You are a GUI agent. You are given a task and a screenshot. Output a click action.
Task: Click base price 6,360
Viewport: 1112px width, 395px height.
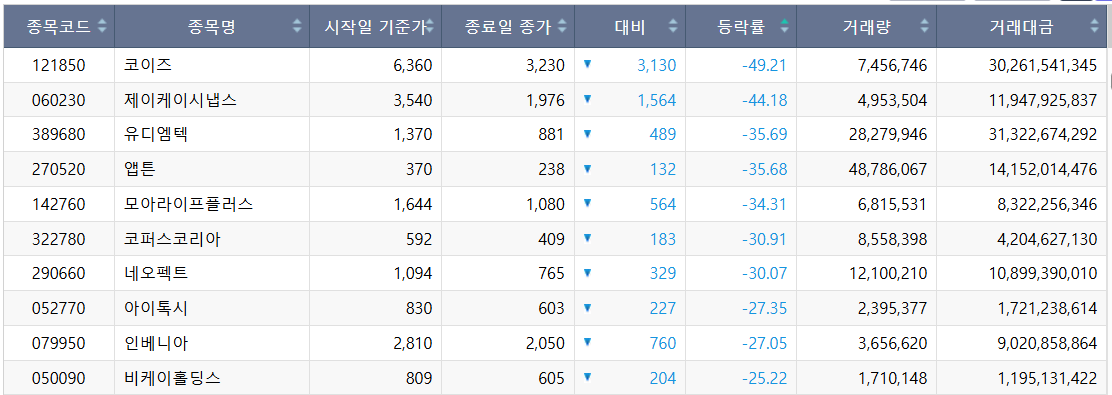coord(413,65)
